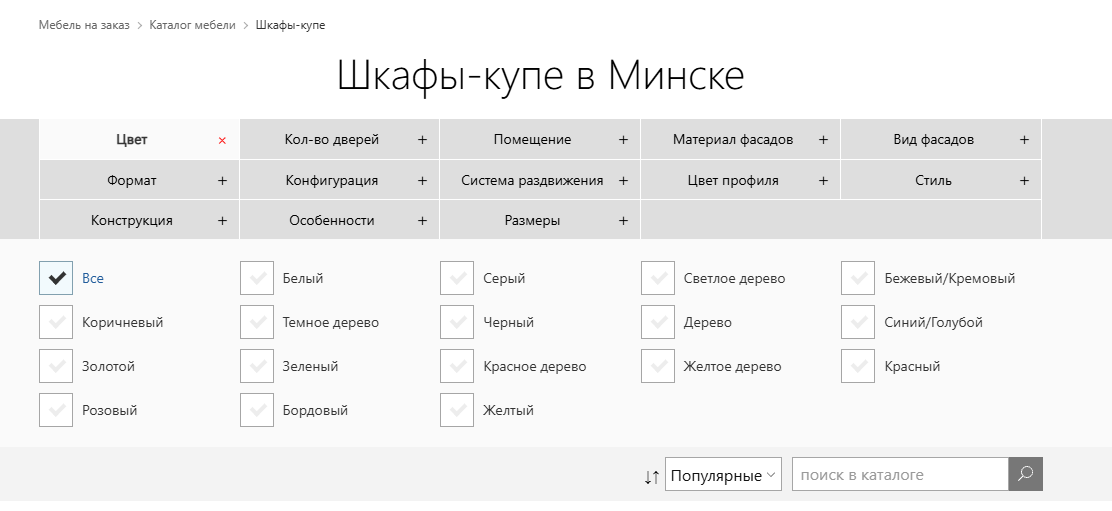Image resolution: width=1112 pixels, height=511 pixels.
Task: Check the Желтое дерево checkbox
Action: [658, 366]
